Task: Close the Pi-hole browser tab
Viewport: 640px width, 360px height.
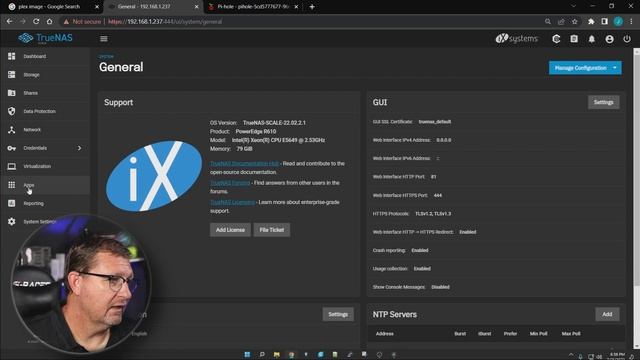Action: 296,7
